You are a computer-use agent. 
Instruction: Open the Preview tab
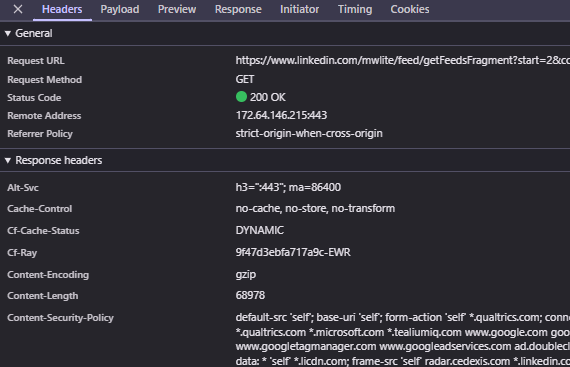tap(177, 9)
